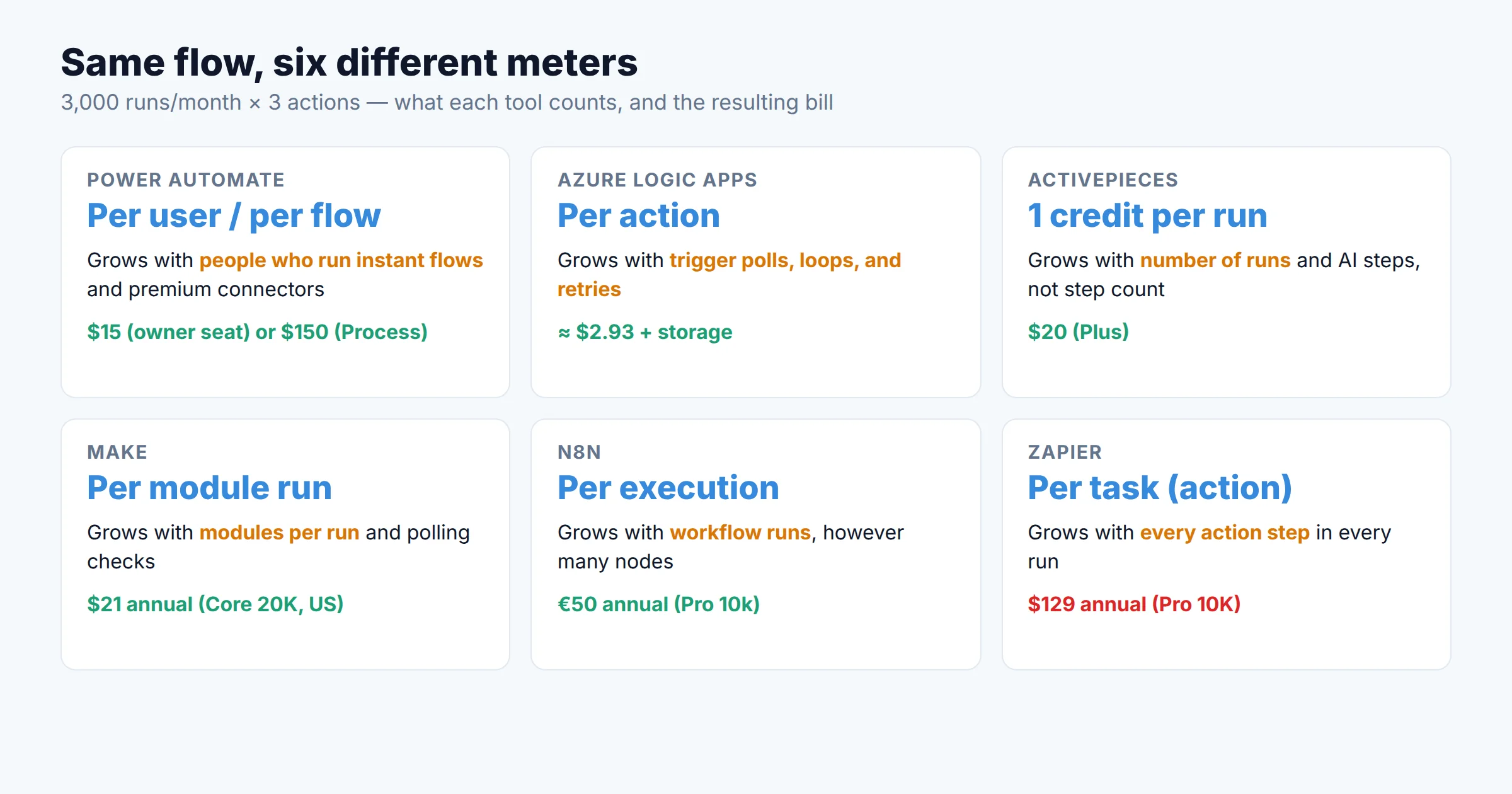The image size is (1512, 794).
Task: Click 'not step count' text in Activepieces card
Action: tap(1096, 289)
